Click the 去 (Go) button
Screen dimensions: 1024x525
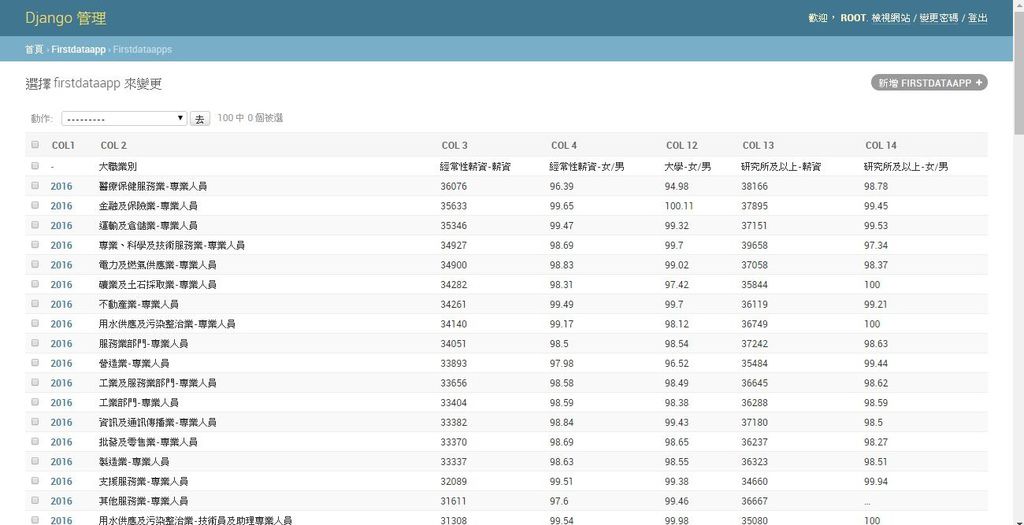coord(200,119)
